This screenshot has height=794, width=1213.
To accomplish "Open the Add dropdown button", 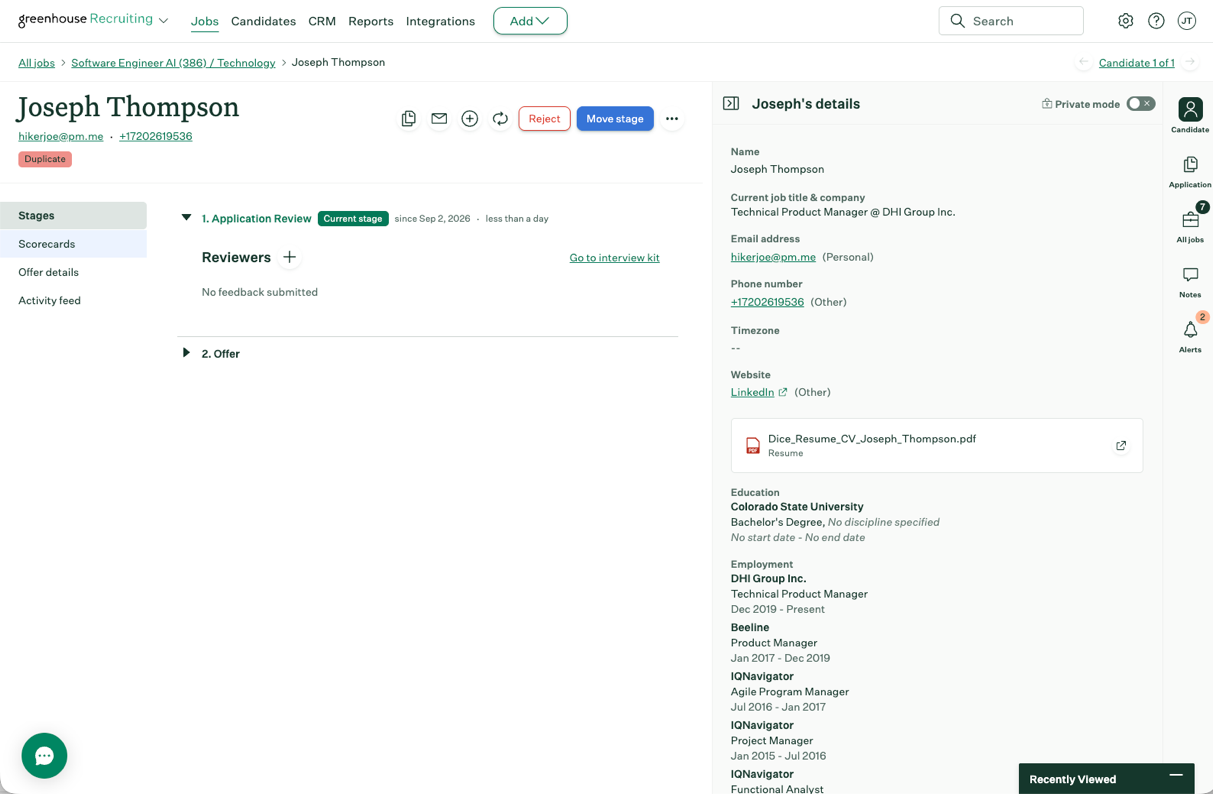I will [x=530, y=21].
